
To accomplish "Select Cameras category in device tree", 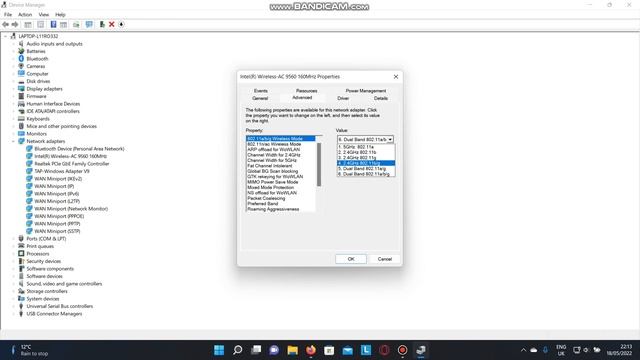I will click(36, 66).
